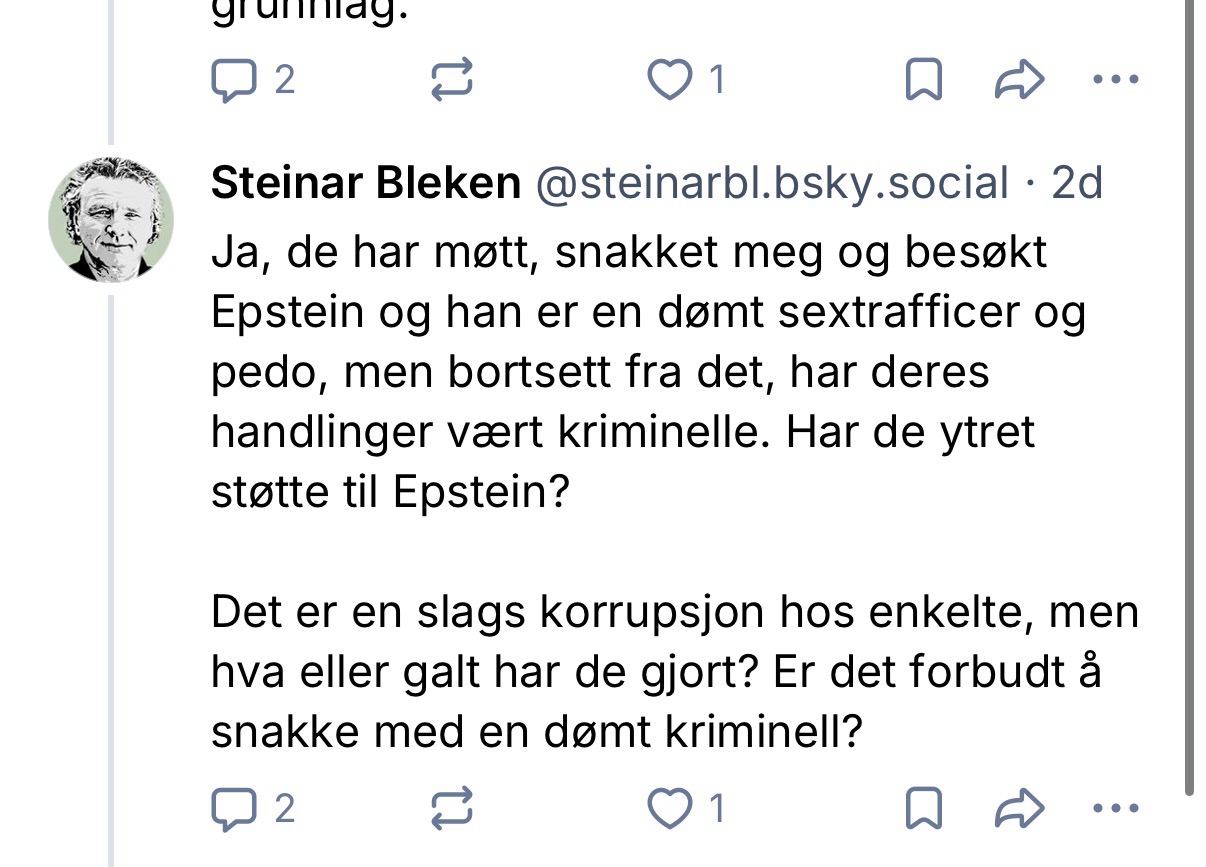Like Steinar Bleken's post about Epstein

pos(670,809)
